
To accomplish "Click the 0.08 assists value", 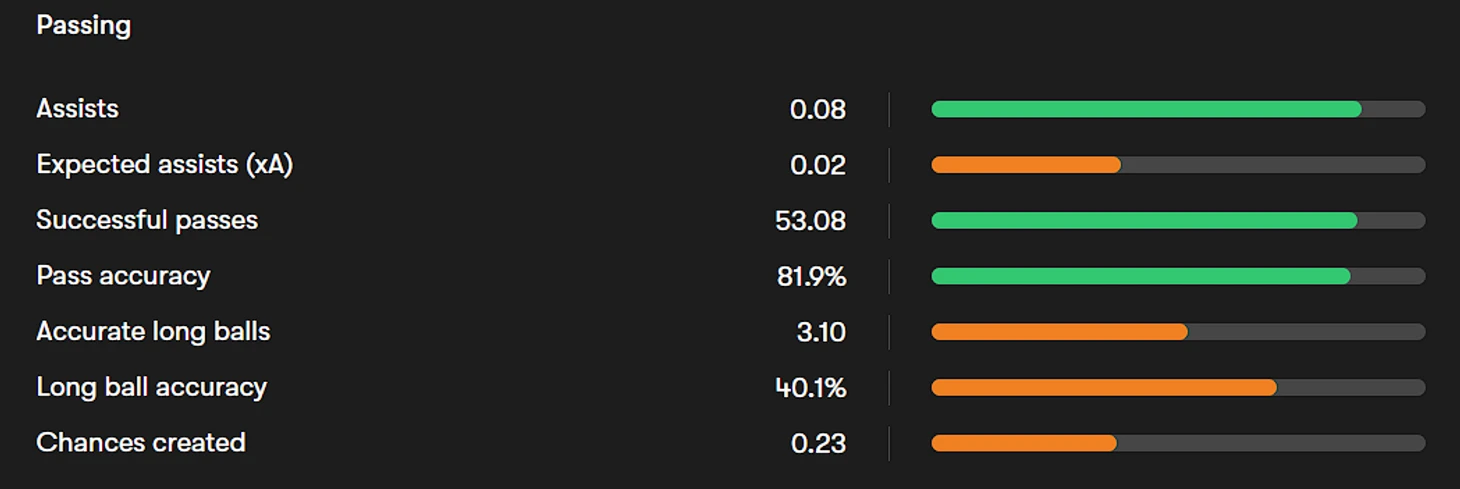I will 818,109.
